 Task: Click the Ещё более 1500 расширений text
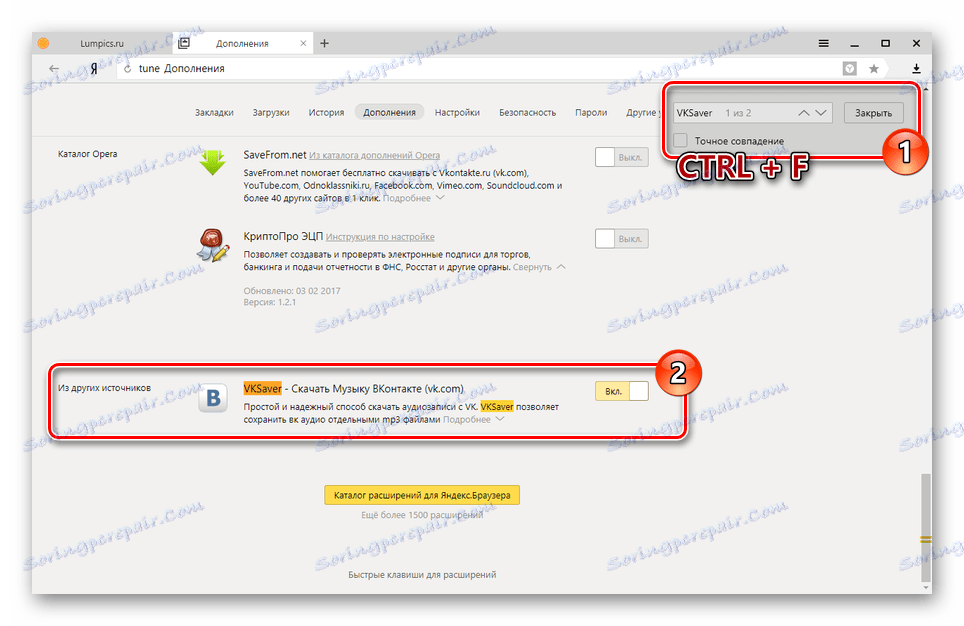coord(422,515)
